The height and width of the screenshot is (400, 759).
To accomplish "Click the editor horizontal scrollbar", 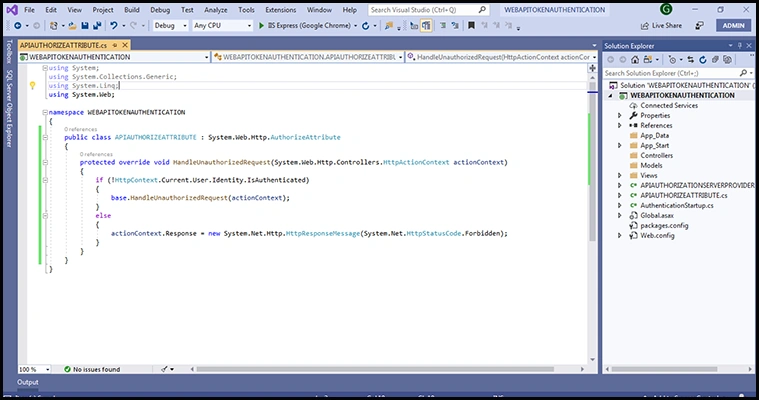I will [x=375, y=369].
